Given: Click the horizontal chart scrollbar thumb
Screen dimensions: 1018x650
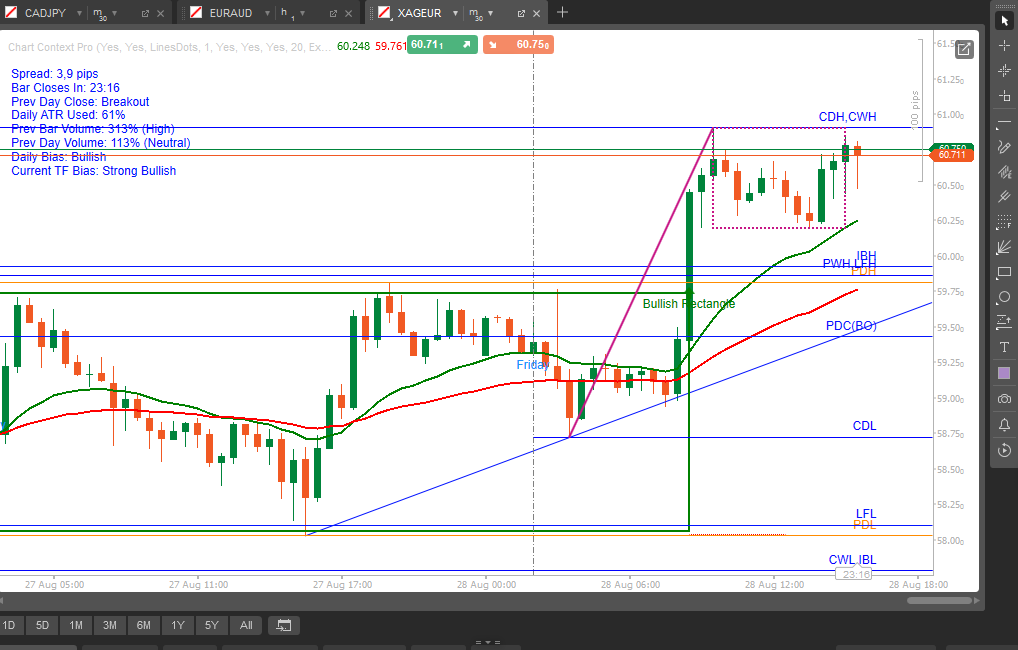Looking at the screenshot, I should pos(939,601).
